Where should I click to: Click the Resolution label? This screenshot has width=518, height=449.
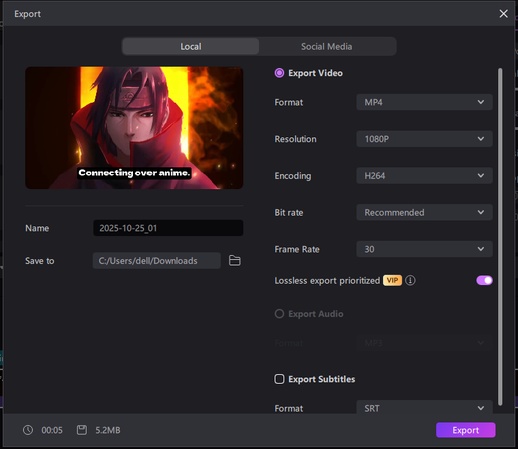coord(295,139)
